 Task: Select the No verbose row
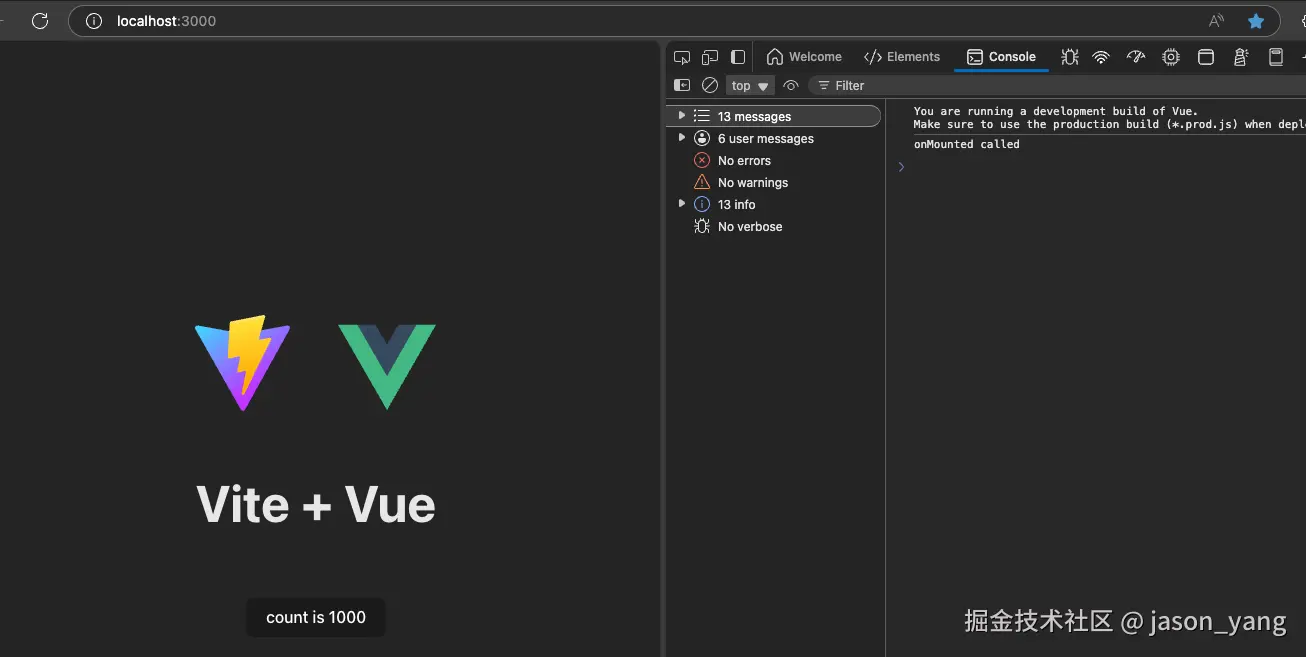click(x=774, y=227)
